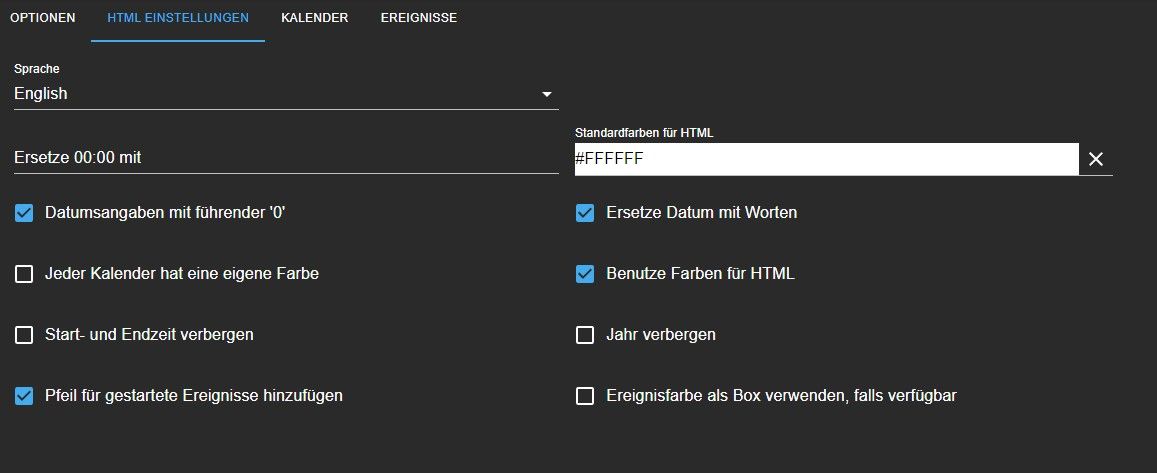The width and height of the screenshot is (1157, 473).
Task: Clear the Standardfarben für HTML color value
Action: point(1096,159)
